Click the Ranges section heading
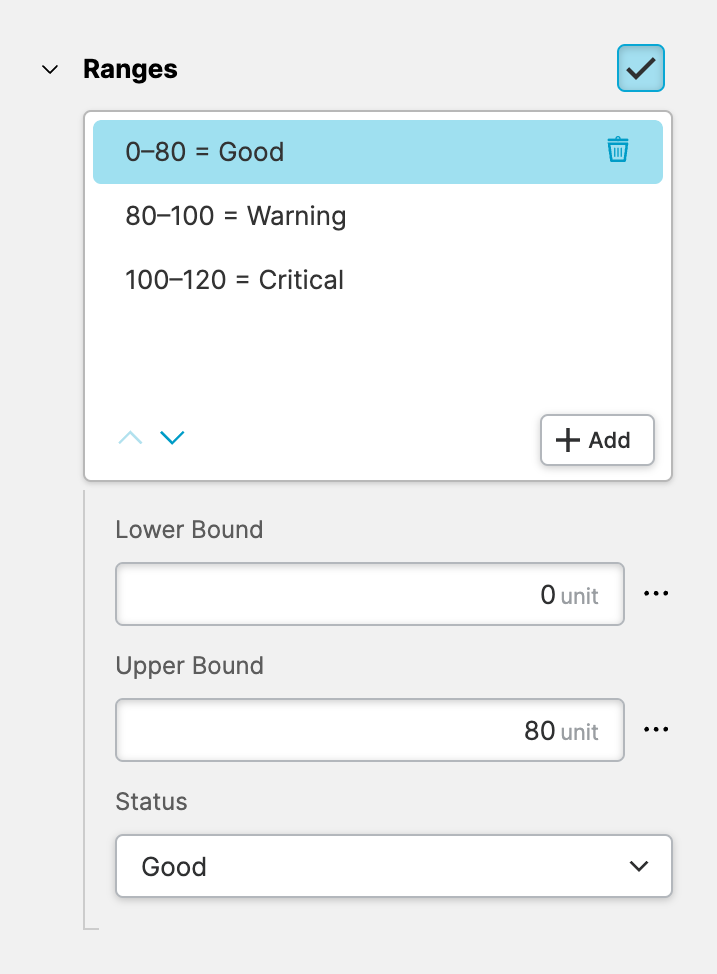This screenshot has height=974, width=717. click(130, 69)
